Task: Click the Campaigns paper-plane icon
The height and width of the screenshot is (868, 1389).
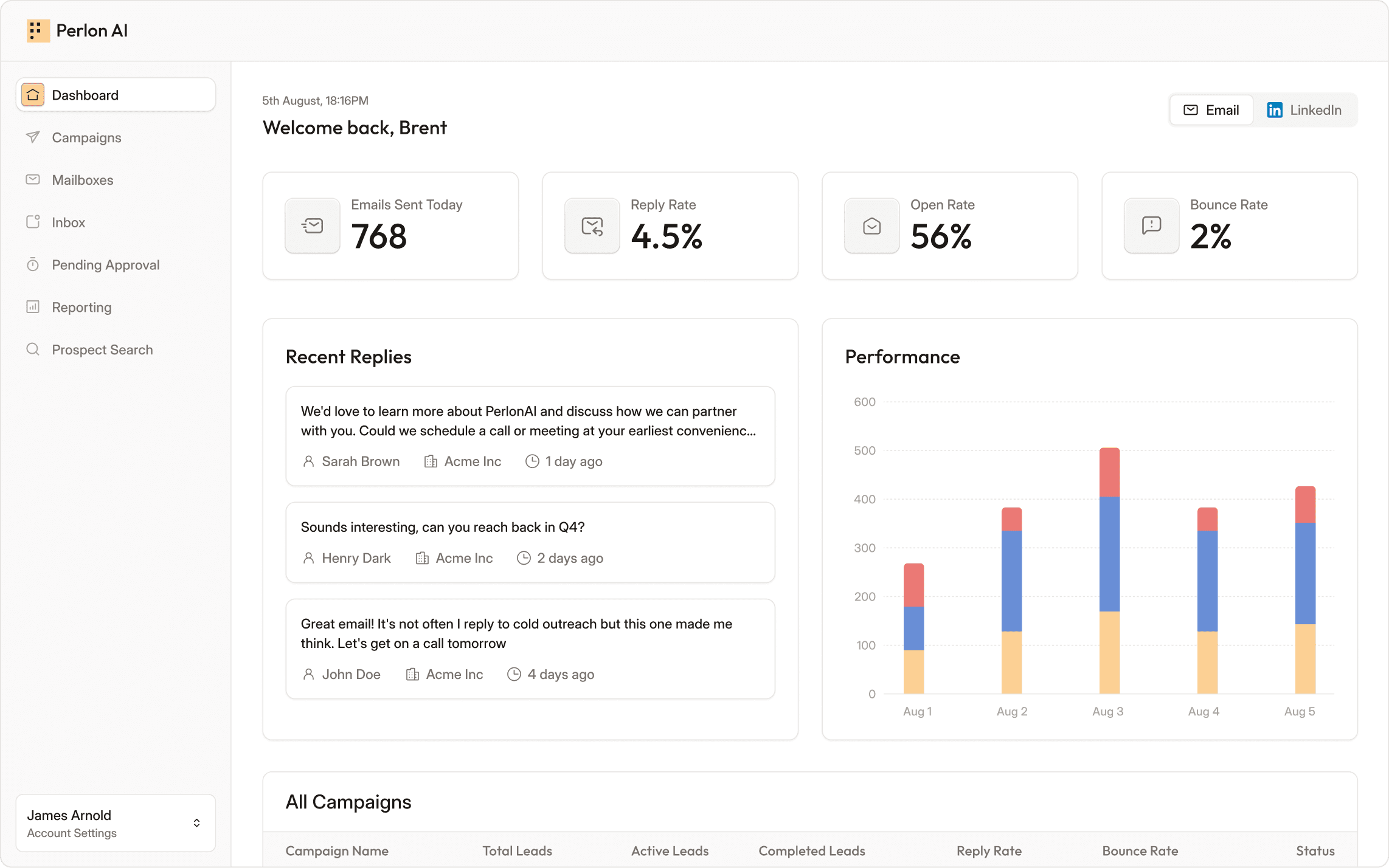Action: pyautogui.click(x=33, y=137)
